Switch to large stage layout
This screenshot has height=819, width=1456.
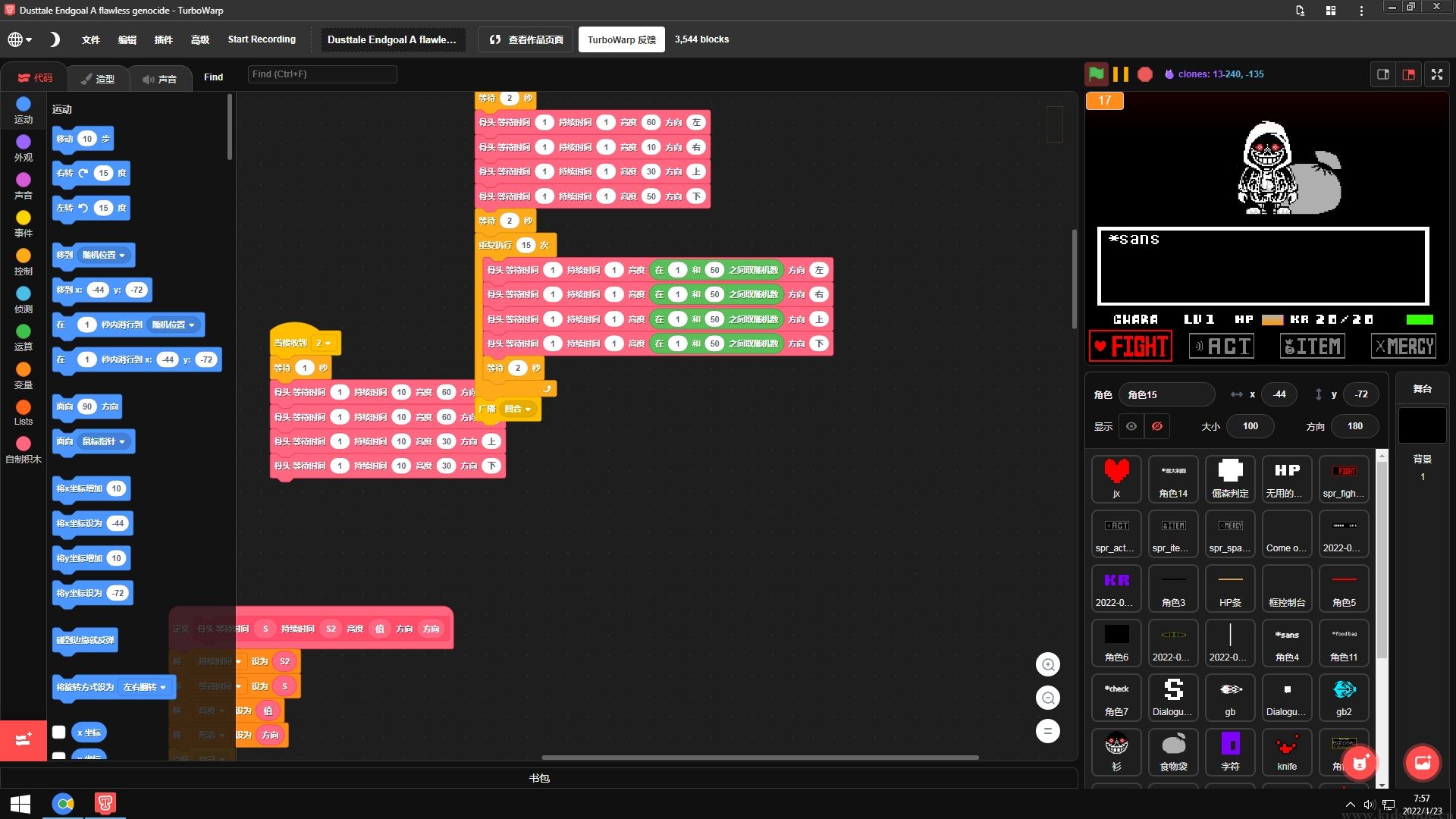(x=1409, y=74)
